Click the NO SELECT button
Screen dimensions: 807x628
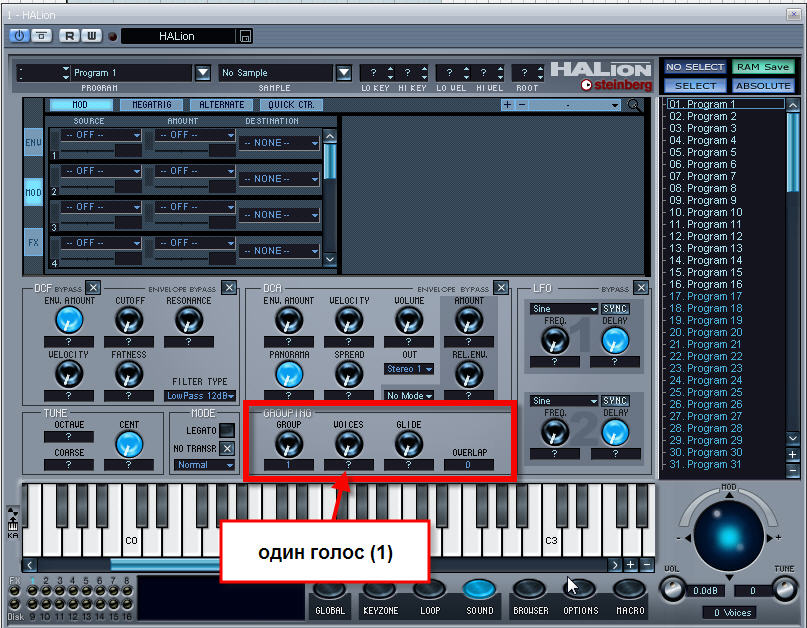point(694,67)
